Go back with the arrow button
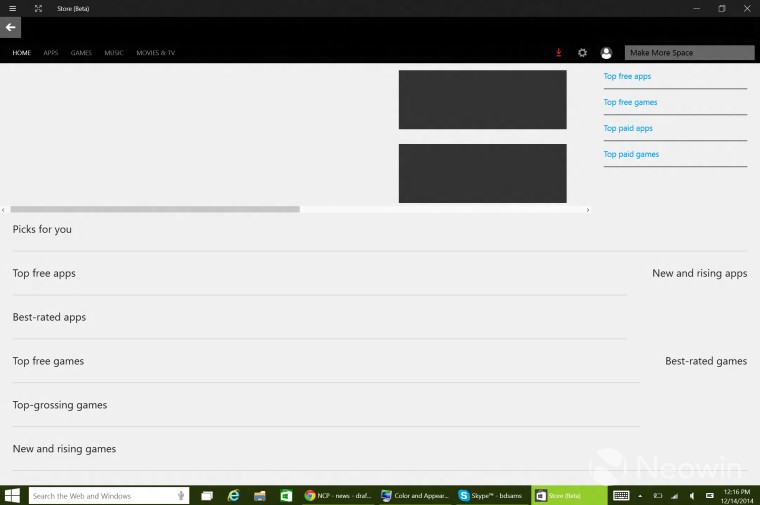Viewport: 760px width, 505px height. (x=10, y=28)
